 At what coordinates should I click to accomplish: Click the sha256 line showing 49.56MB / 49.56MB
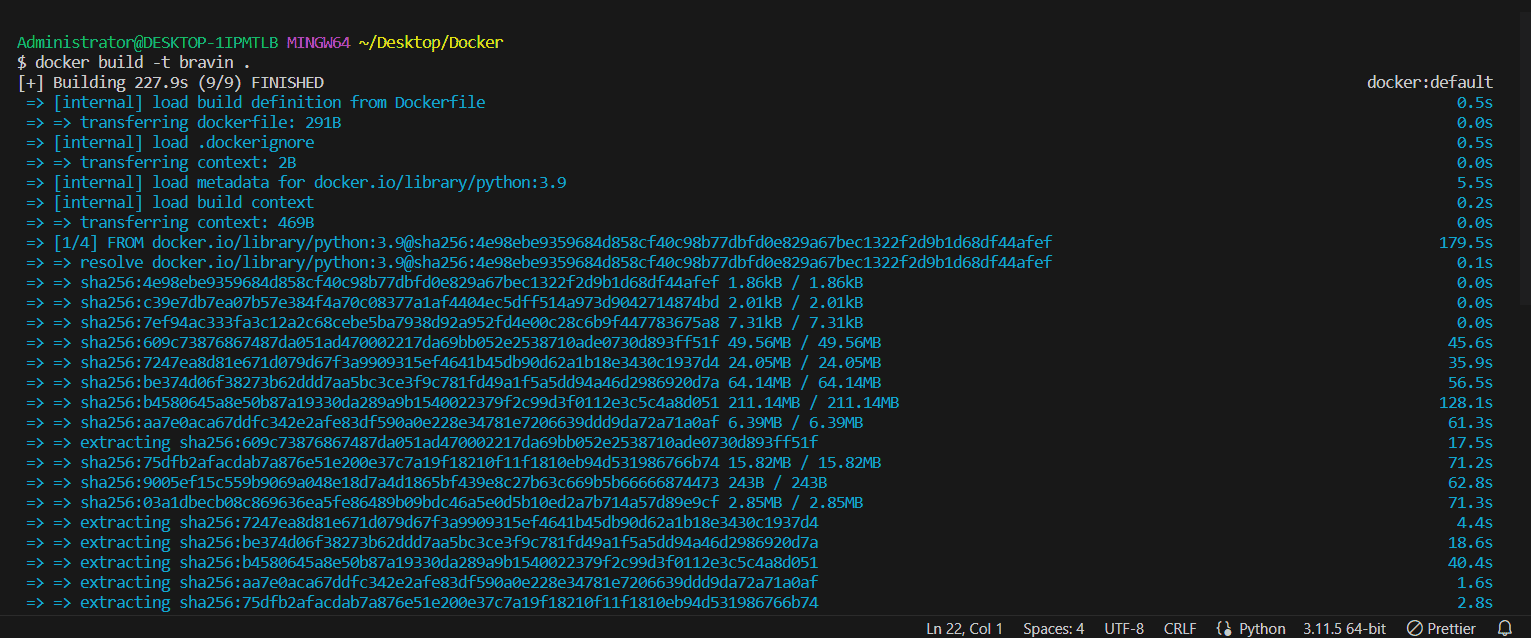pos(454,342)
